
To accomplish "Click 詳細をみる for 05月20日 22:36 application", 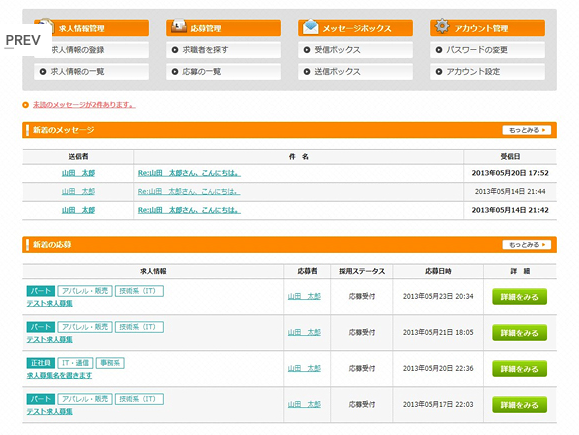I will (x=519, y=369).
